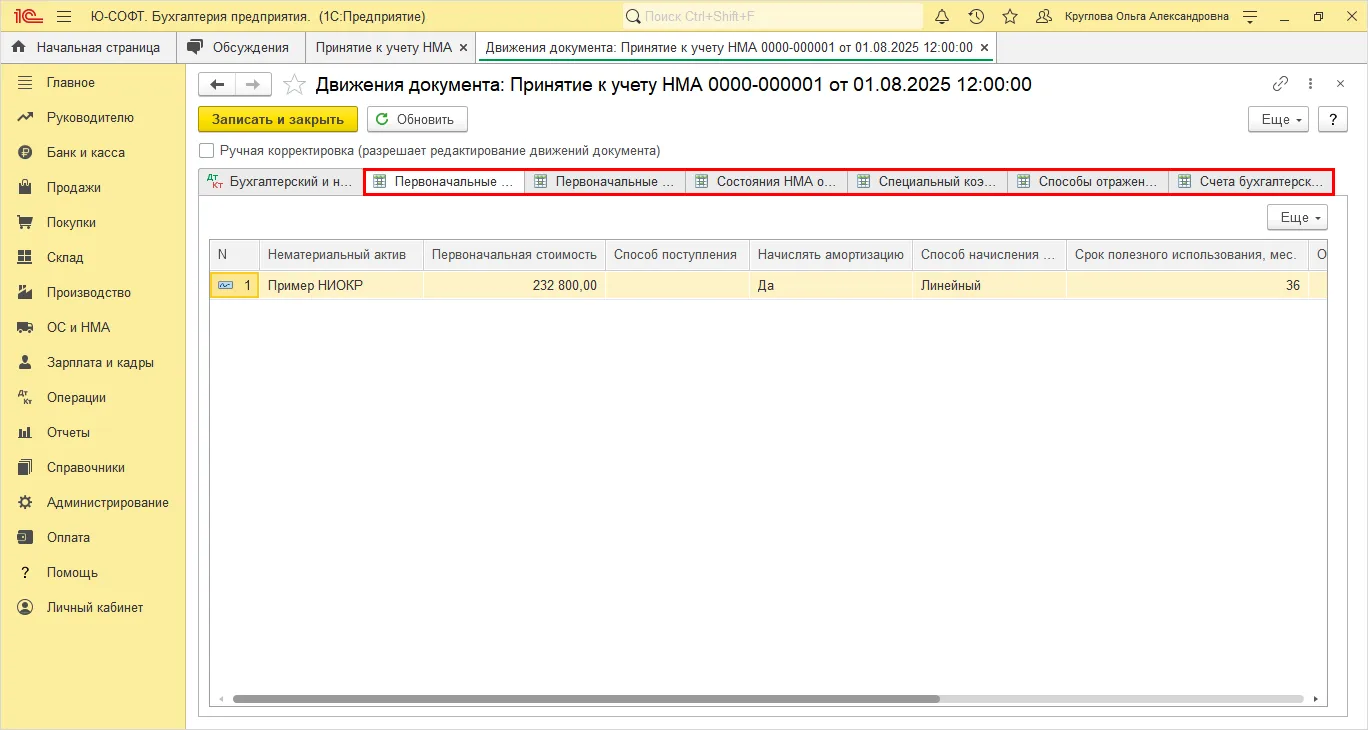
Task: Select the first Первоначальные tab
Action: (x=445, y=182)
